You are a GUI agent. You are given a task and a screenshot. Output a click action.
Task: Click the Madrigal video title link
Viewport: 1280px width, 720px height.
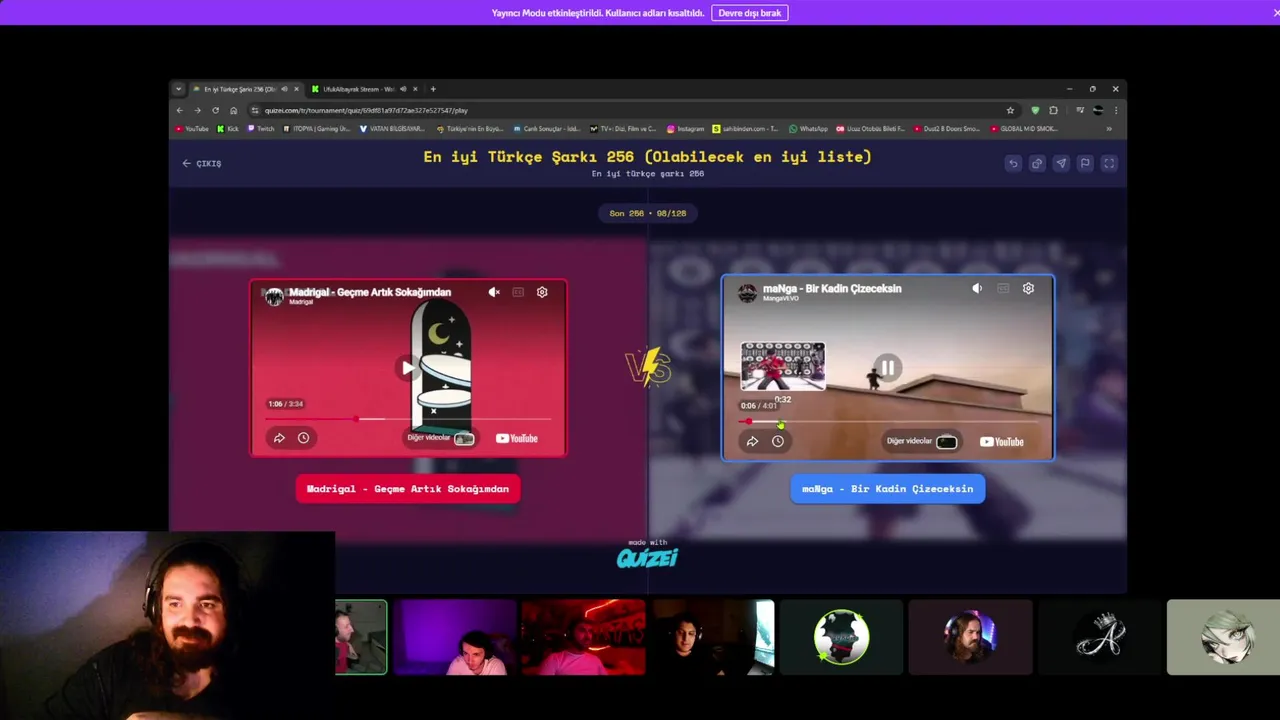(370, 292)
